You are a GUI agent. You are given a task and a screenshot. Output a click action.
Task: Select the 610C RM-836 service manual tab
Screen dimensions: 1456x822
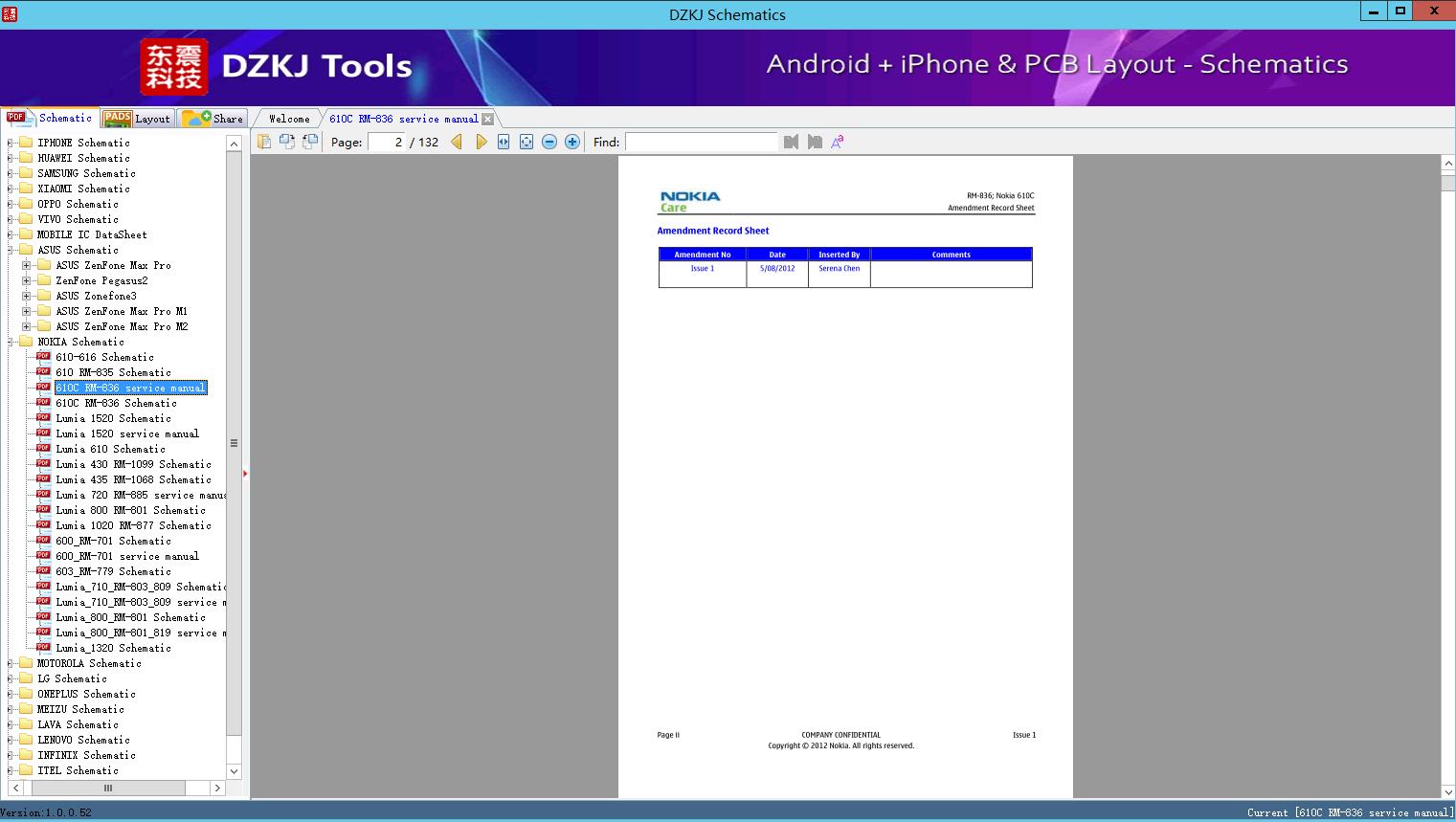(x=404, y=119)
